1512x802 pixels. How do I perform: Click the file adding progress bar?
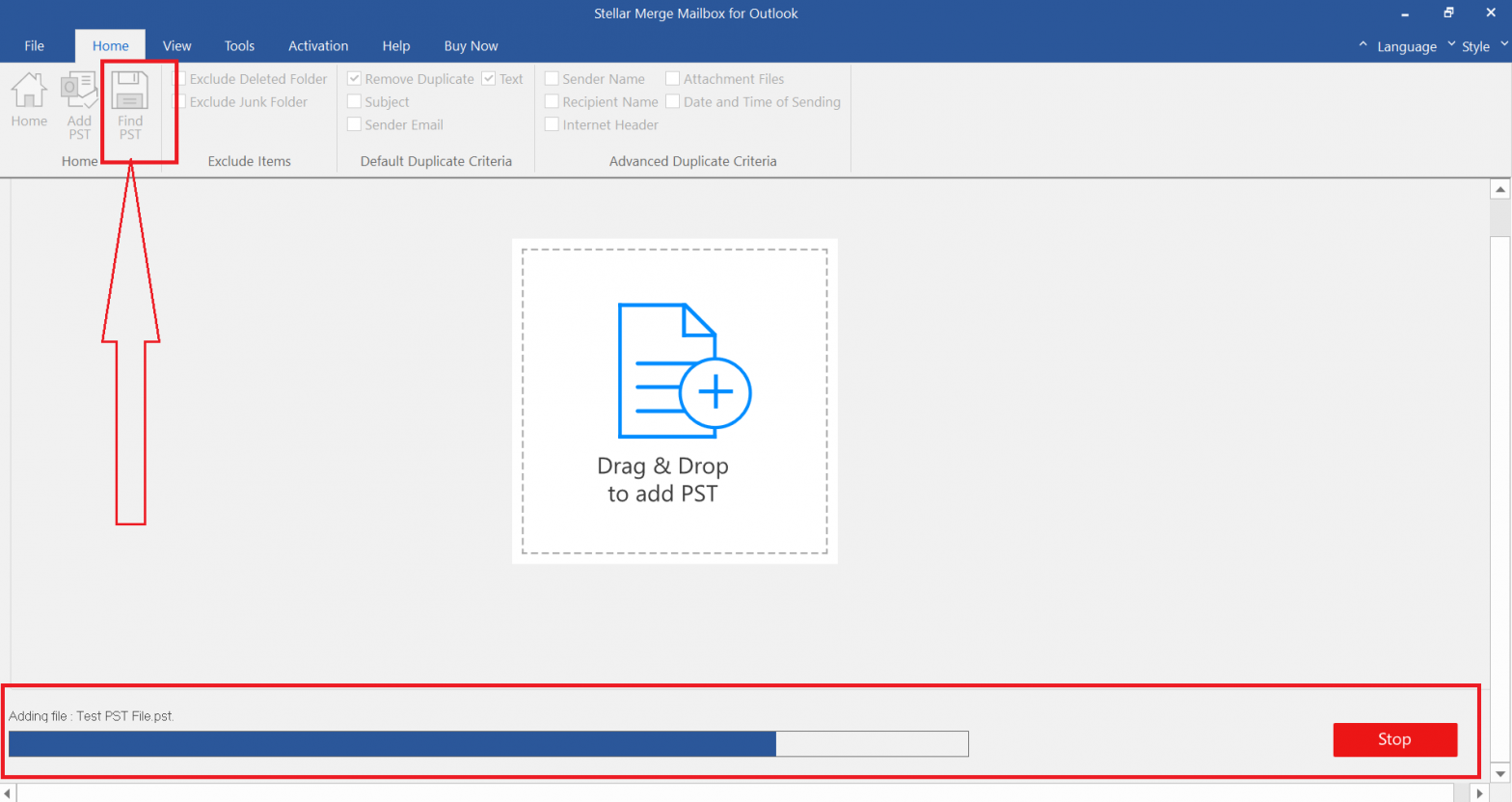pyautogui.click(x=488, y=744)
